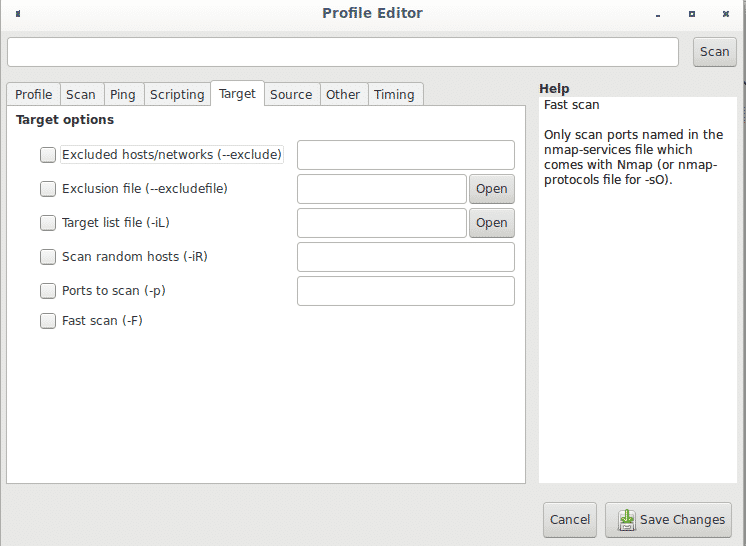The width and height of the screenshot is (746, 546).
Task: Open the Timing tab
Action: point(394,94)
